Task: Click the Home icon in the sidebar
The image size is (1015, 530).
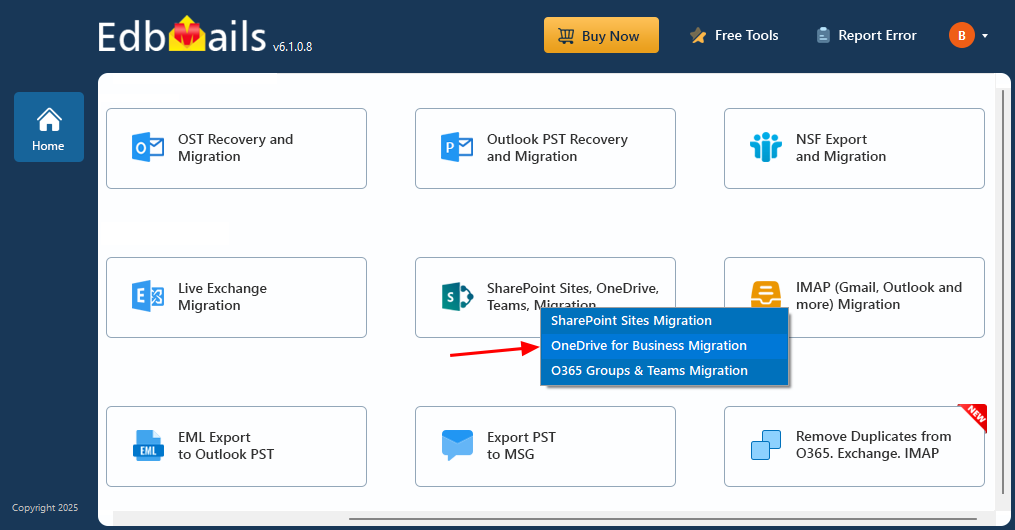Action: [x=49, y=120]
